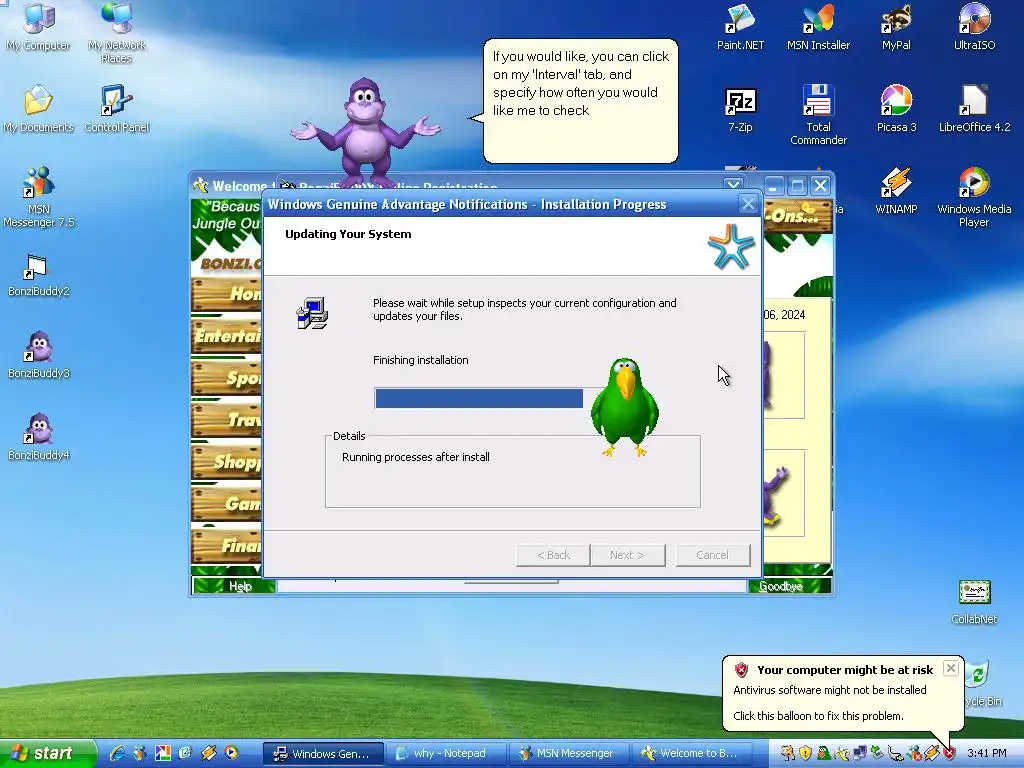
Task: Click the Winamp lightning quick launch icon
Action: [x=208, y=753]
